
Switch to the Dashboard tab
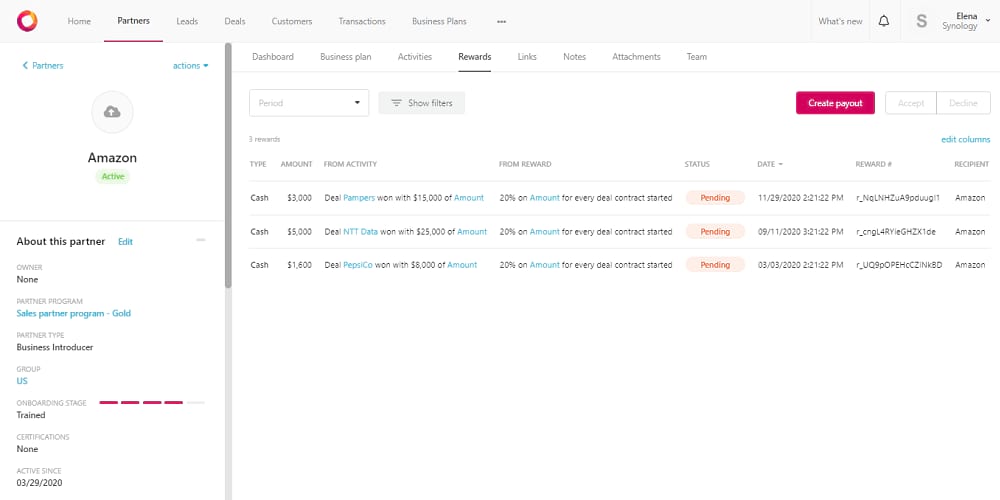point(273,57)
